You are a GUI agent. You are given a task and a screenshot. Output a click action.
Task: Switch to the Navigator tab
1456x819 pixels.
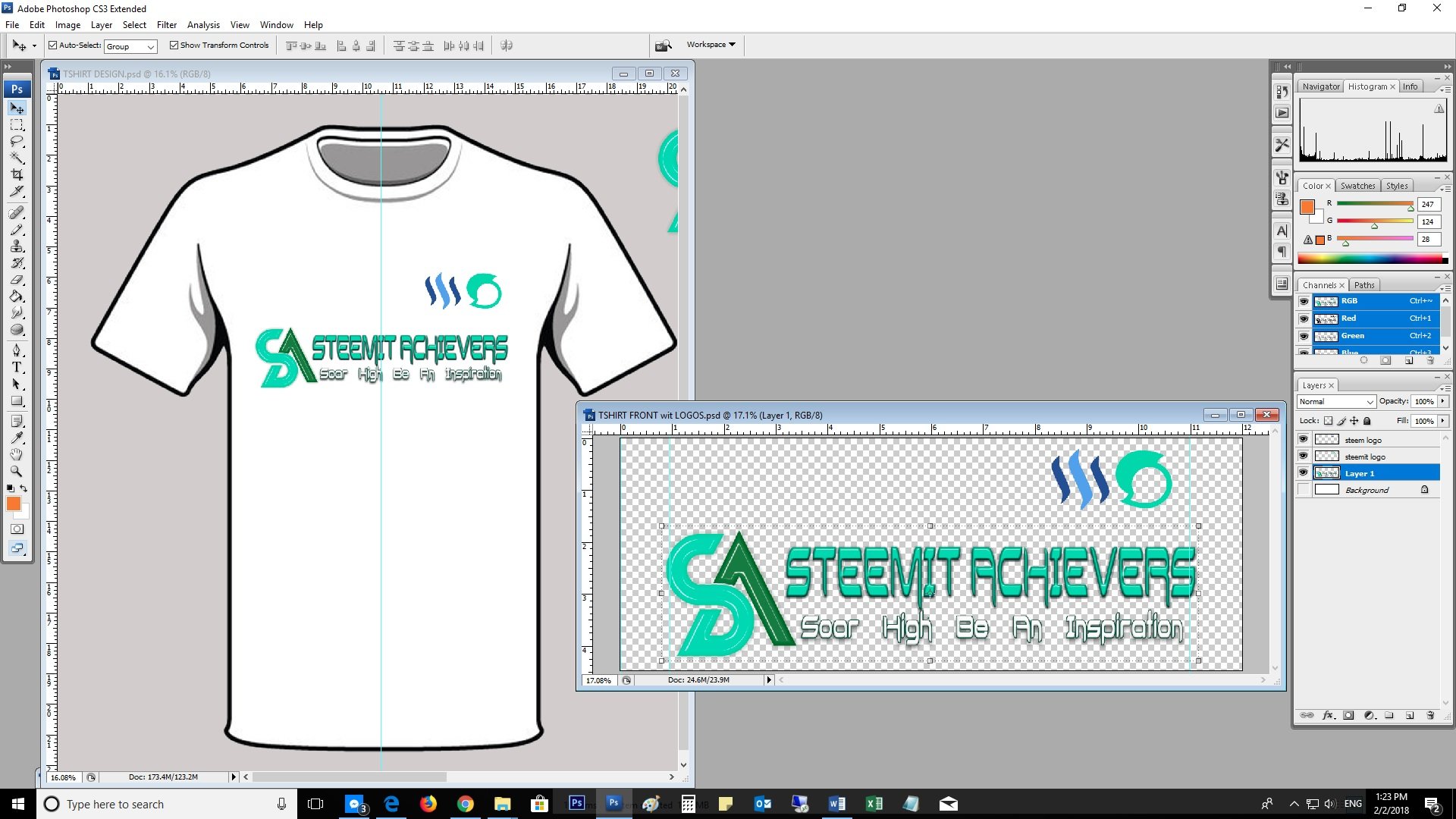pyautogui.click(x=1321, y=86)
